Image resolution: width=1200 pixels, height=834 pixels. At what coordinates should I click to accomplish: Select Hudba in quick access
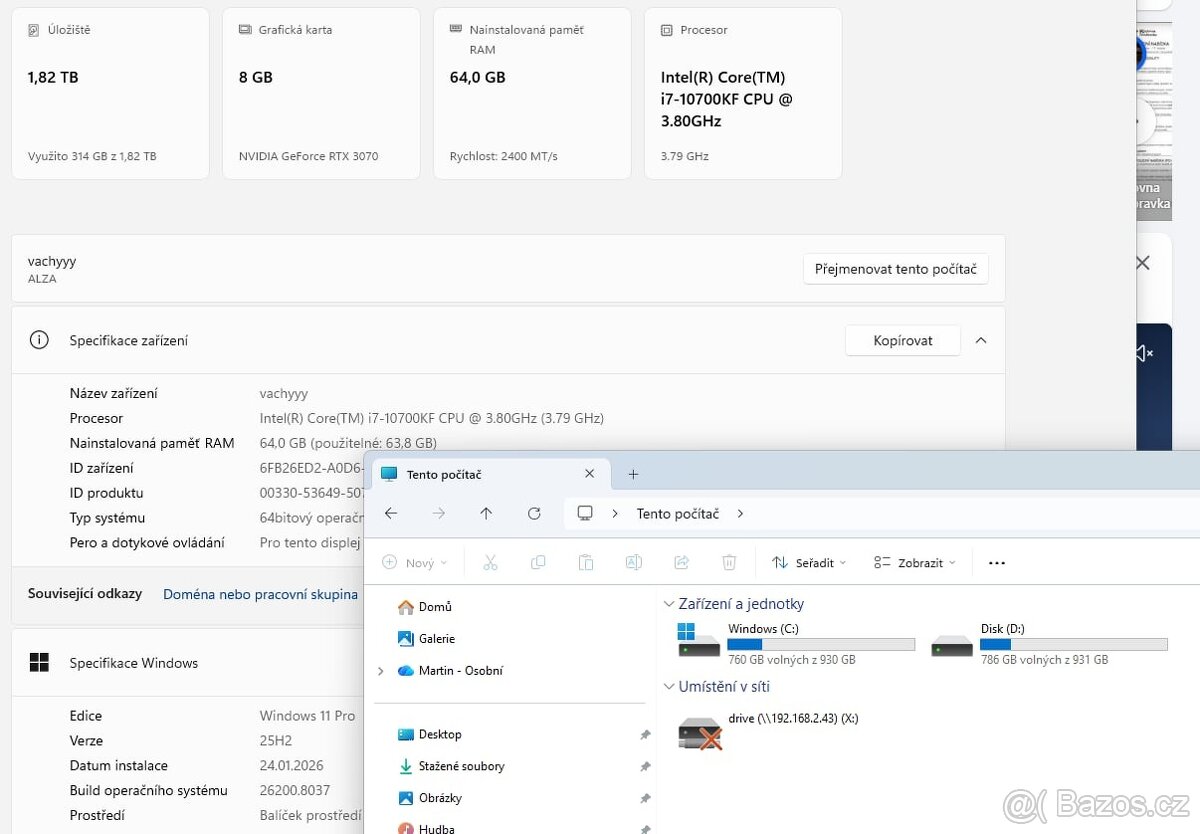point(425,829)
